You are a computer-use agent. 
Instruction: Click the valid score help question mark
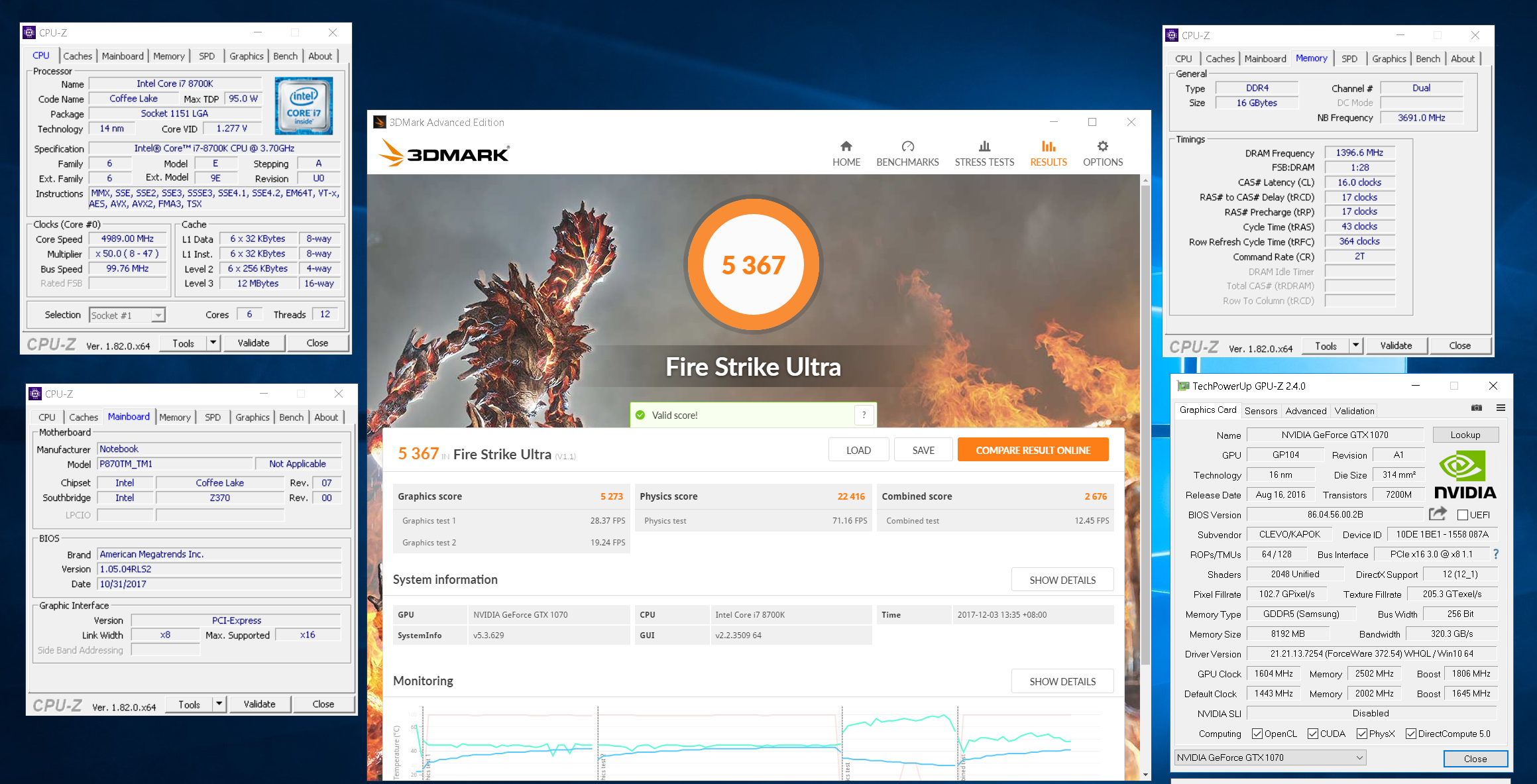coord(864,416)
